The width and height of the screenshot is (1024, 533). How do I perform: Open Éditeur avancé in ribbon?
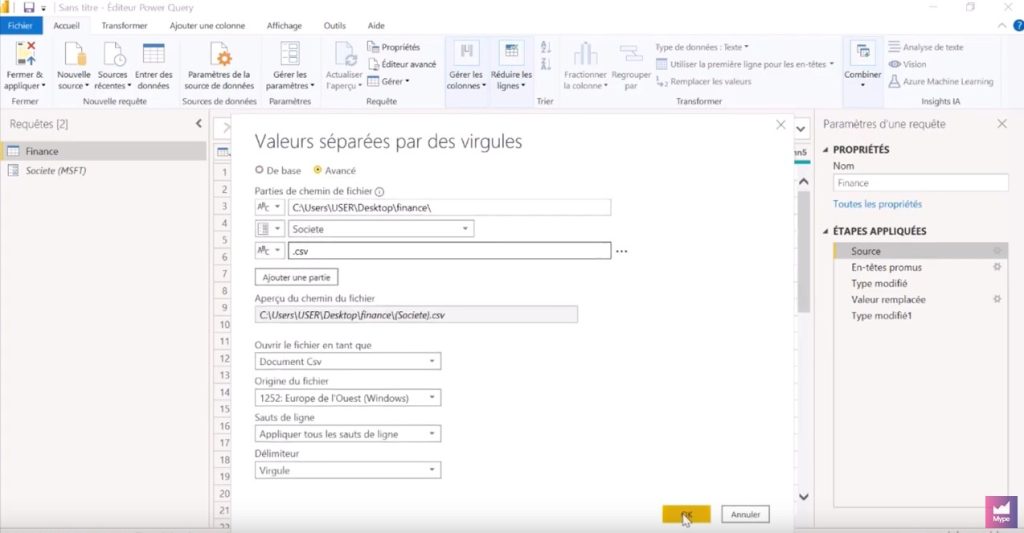click(x=402, y=64)
